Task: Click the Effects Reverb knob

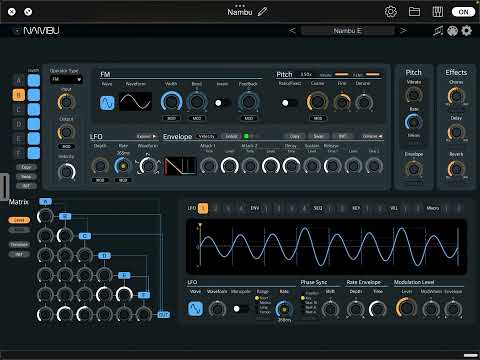Action: [456, 169]
